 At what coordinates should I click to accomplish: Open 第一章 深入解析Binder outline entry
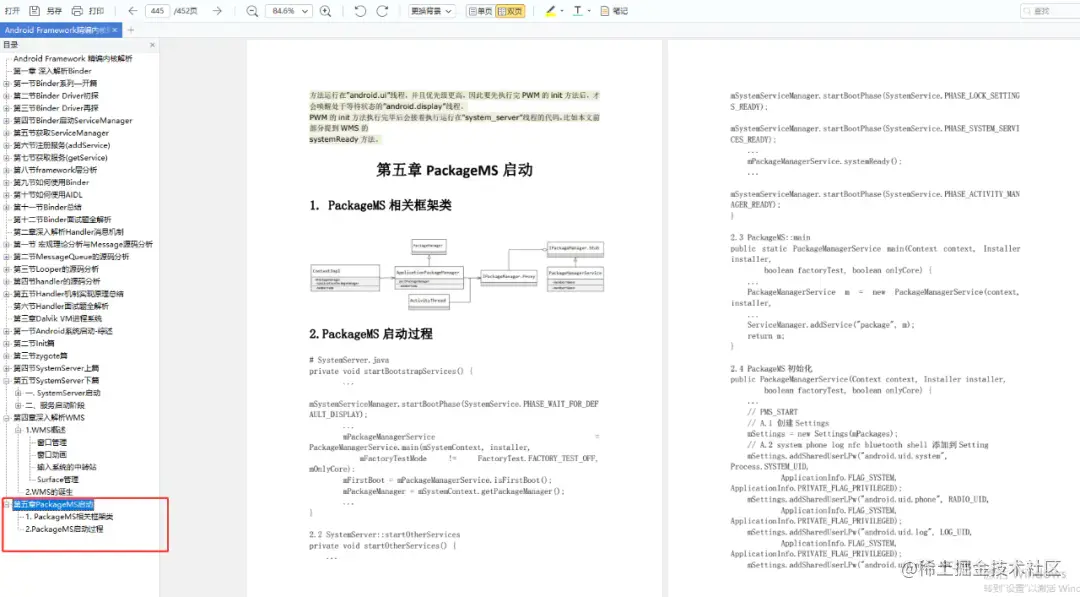pyautogui.click(x=52, y=71)
